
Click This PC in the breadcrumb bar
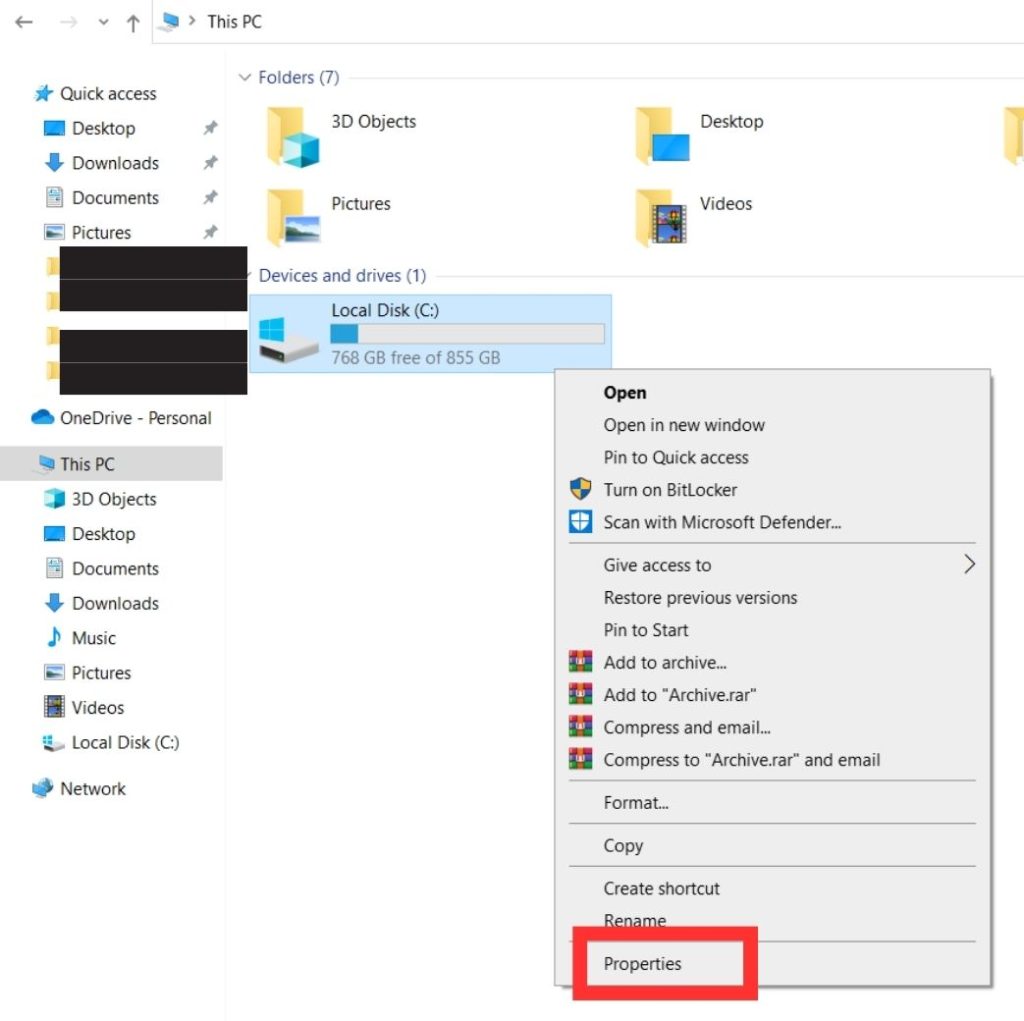point(233,22)
